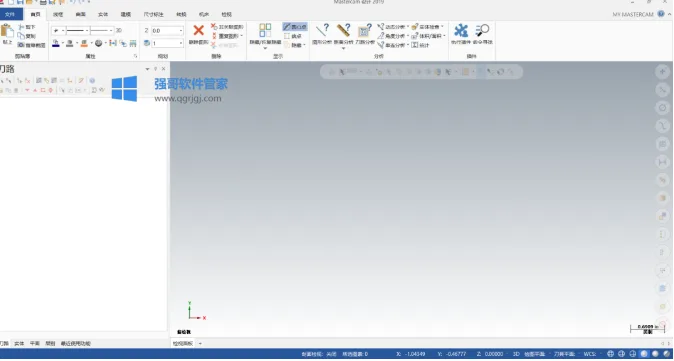Click the solid check icon
This screenshot has width=674, height=361.
tap(415, 27)
